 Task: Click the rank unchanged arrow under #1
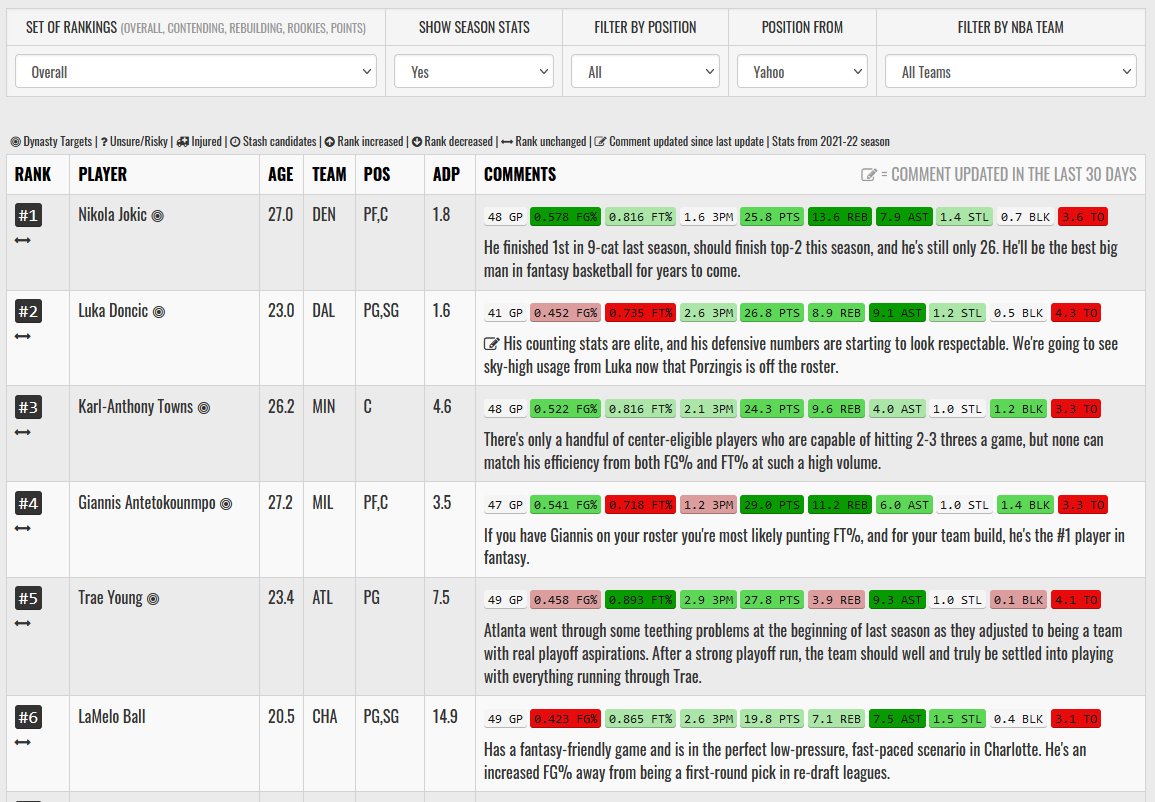22,238
